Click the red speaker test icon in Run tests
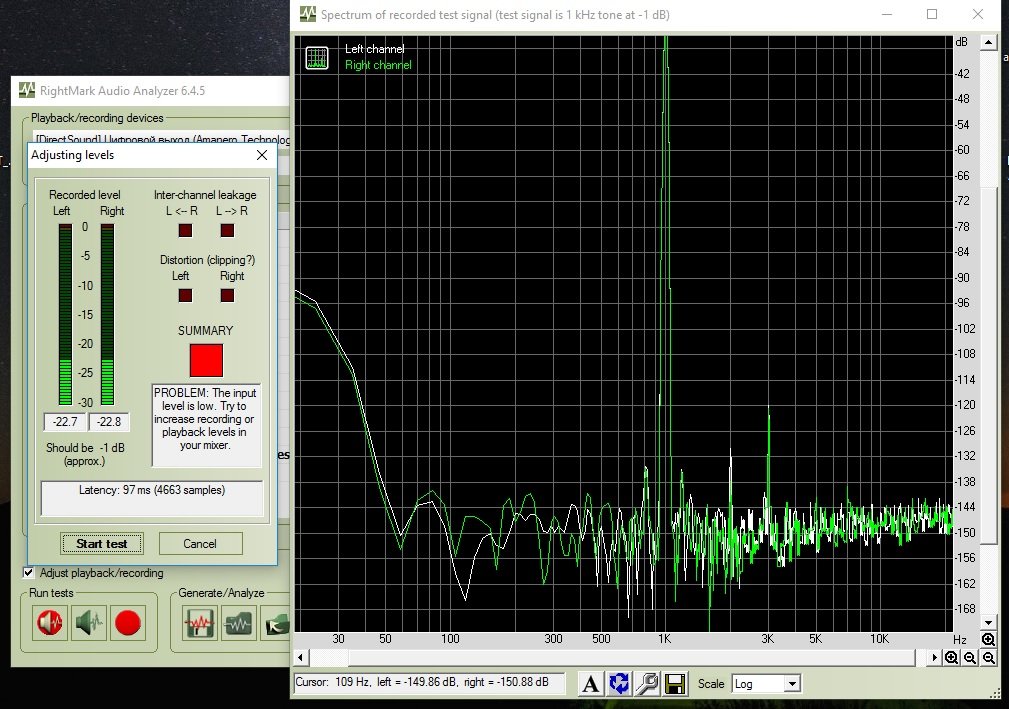The width and height of the screenshot is (1009, 709). (50, 623)
